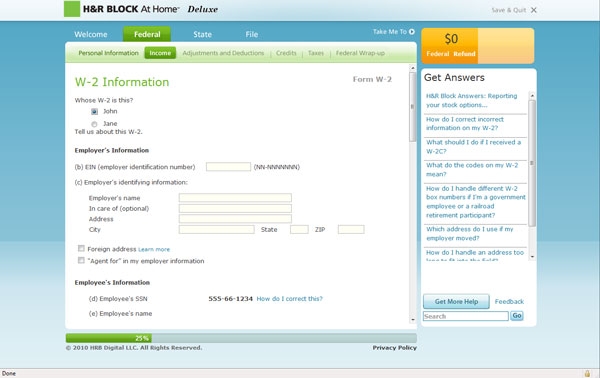
Task: Click scroll up arrow of form panel
Action: 412,68
